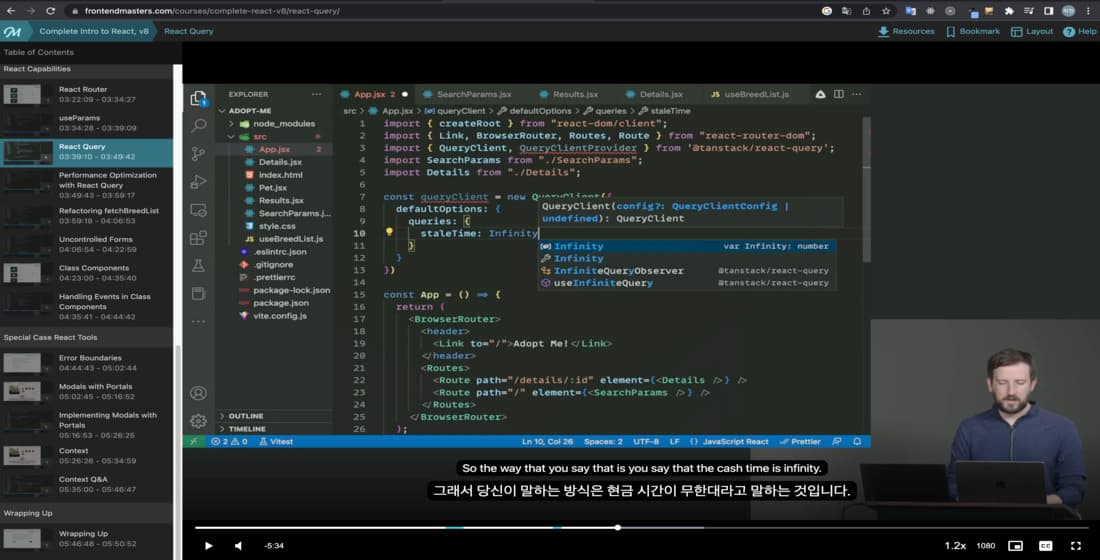Viewport: 1100px width, 560px height.
Task: Click the VS Code Explorer icon
Action: [x=199, y=98]
